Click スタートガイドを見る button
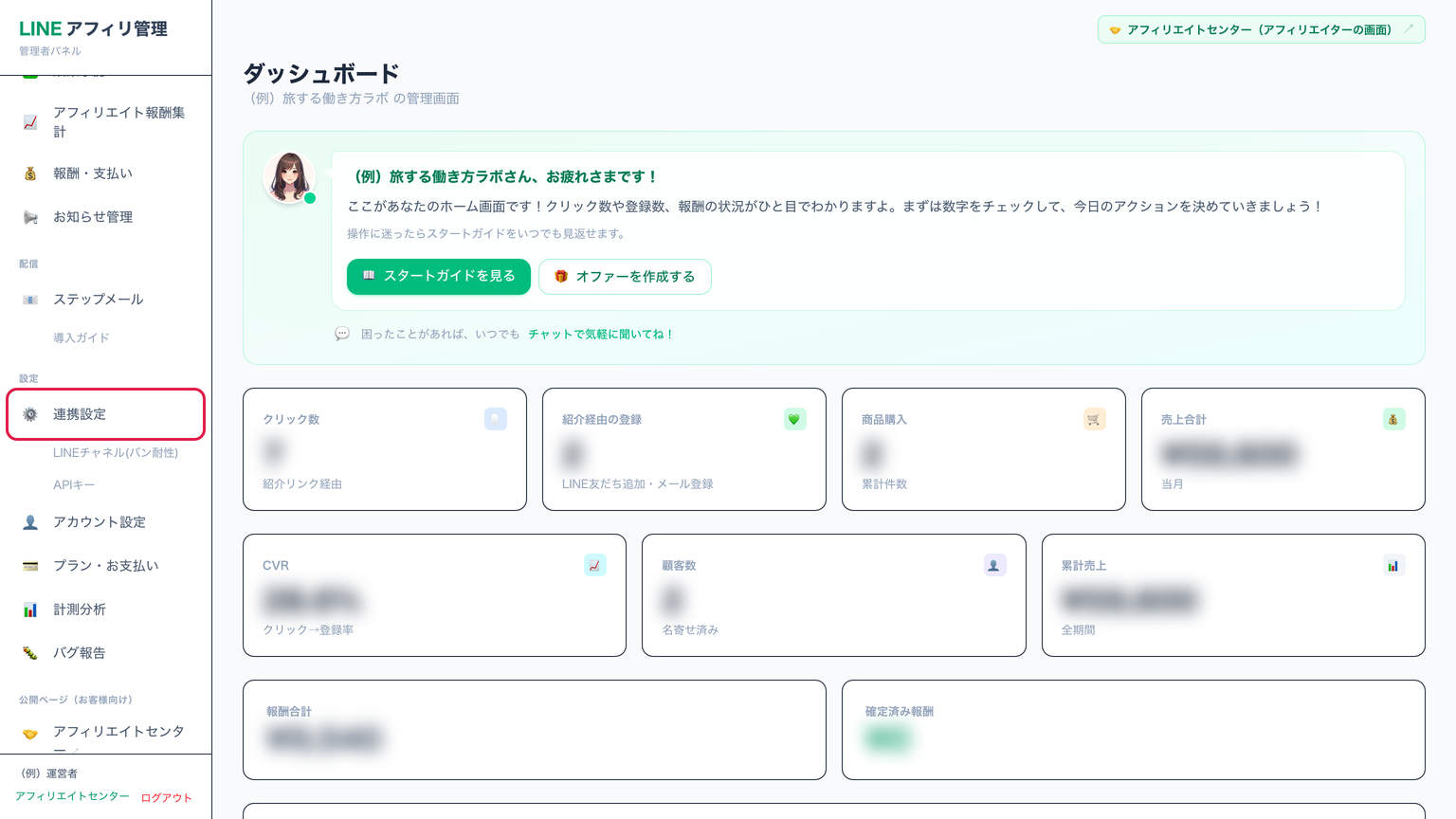The image size is (1456, 819). (438, 277)
